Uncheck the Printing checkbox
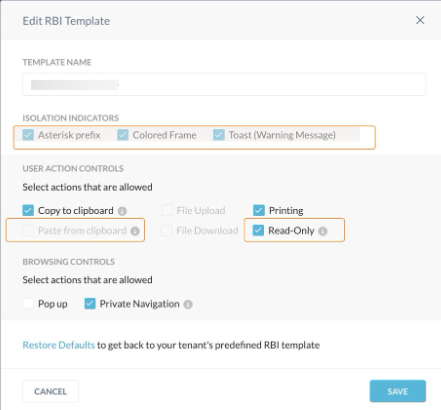Screen dimensions: 441x410 coord(259,210)
